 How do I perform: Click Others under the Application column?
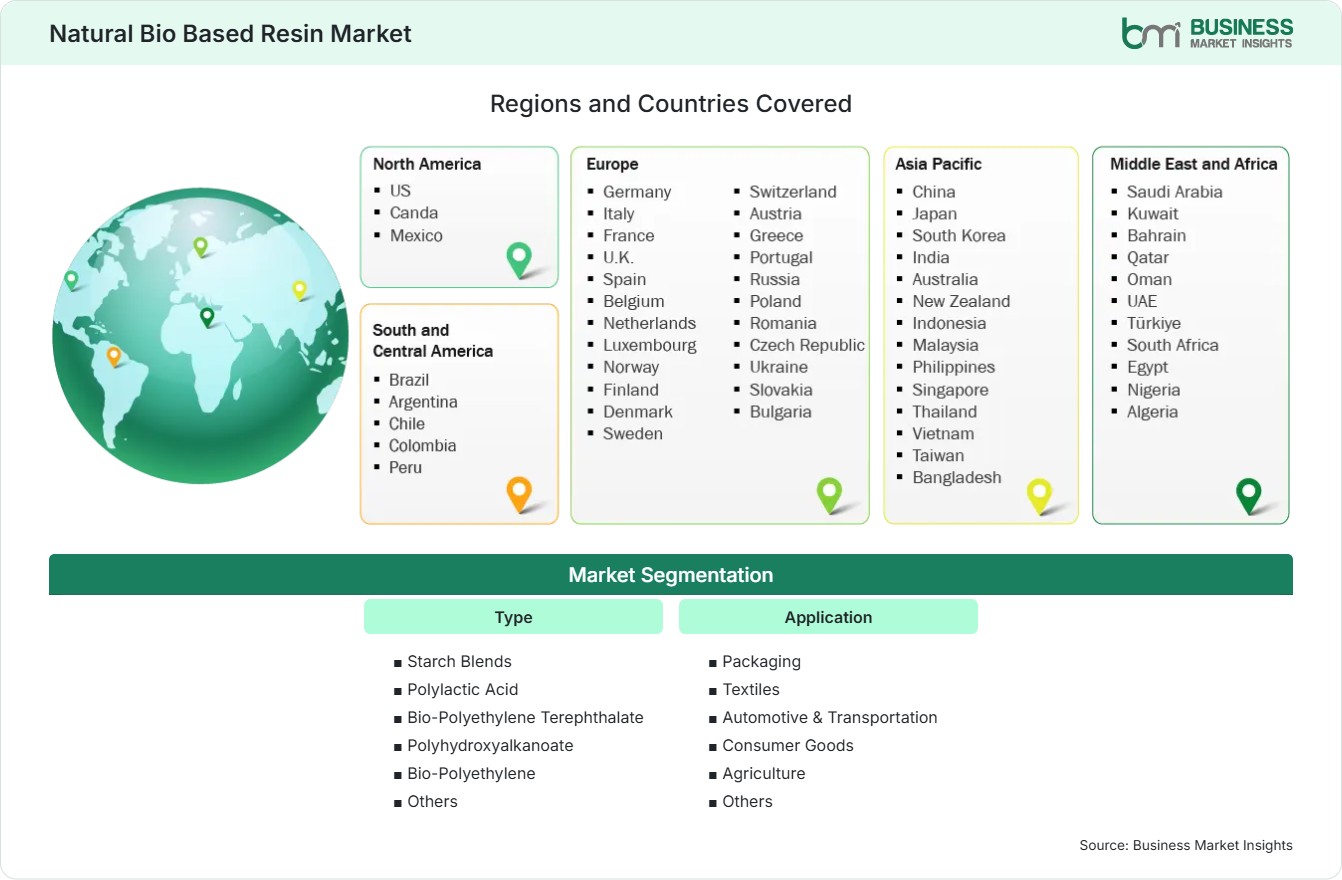point(748,801)
